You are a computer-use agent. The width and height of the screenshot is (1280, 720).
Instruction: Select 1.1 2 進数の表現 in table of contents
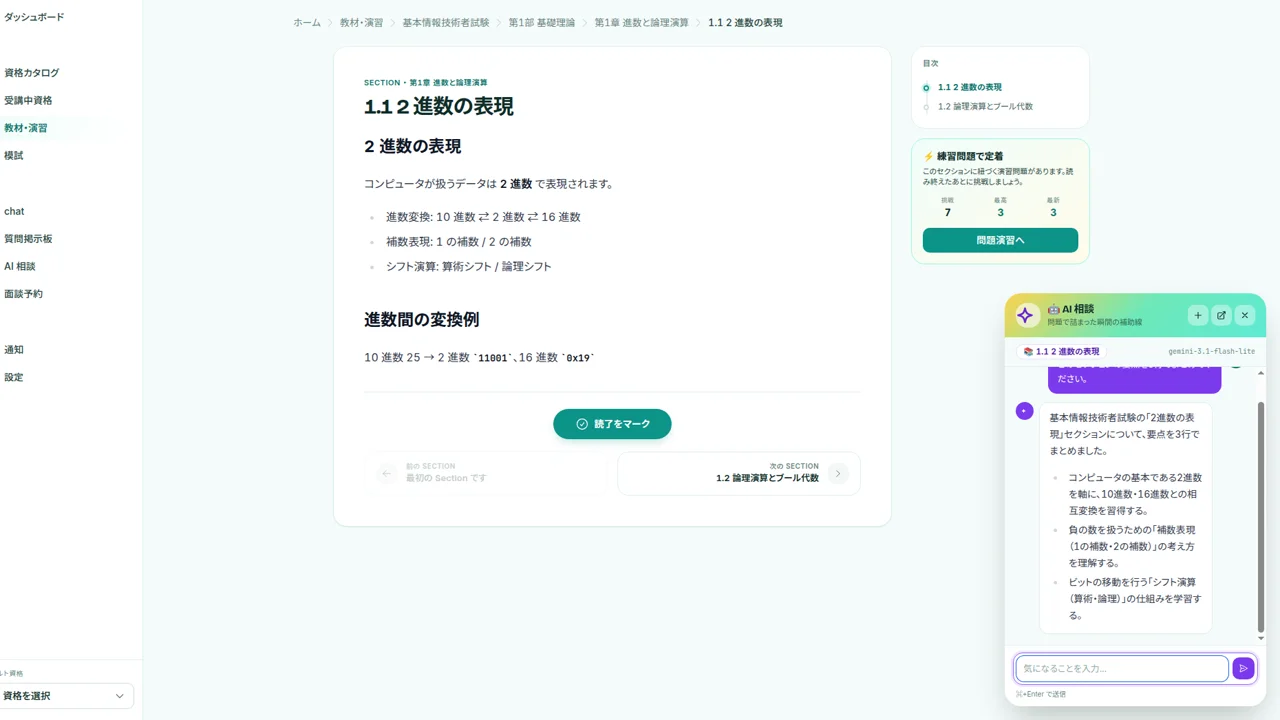tap(970, 87)
